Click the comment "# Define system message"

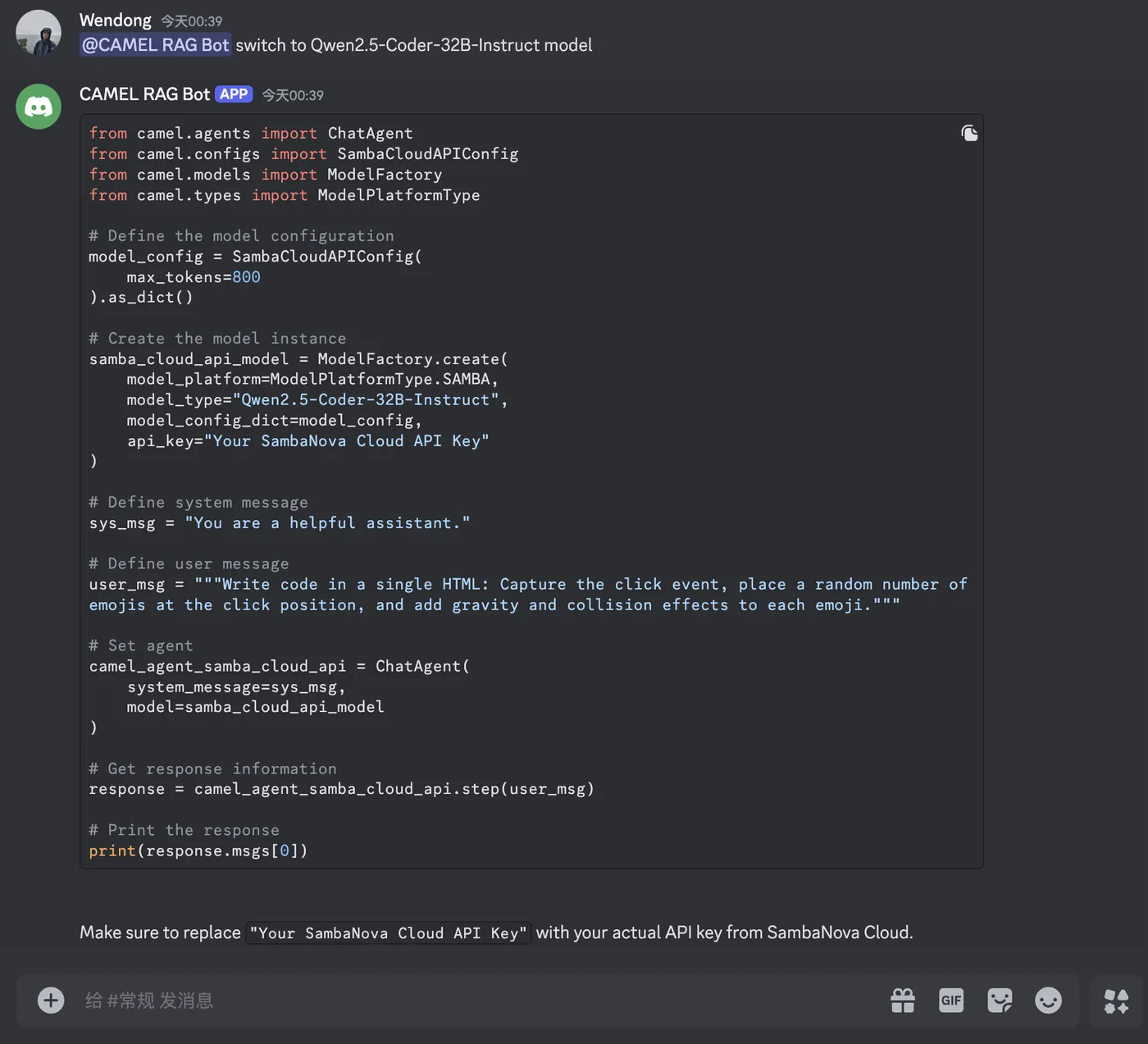coord(198,502)
